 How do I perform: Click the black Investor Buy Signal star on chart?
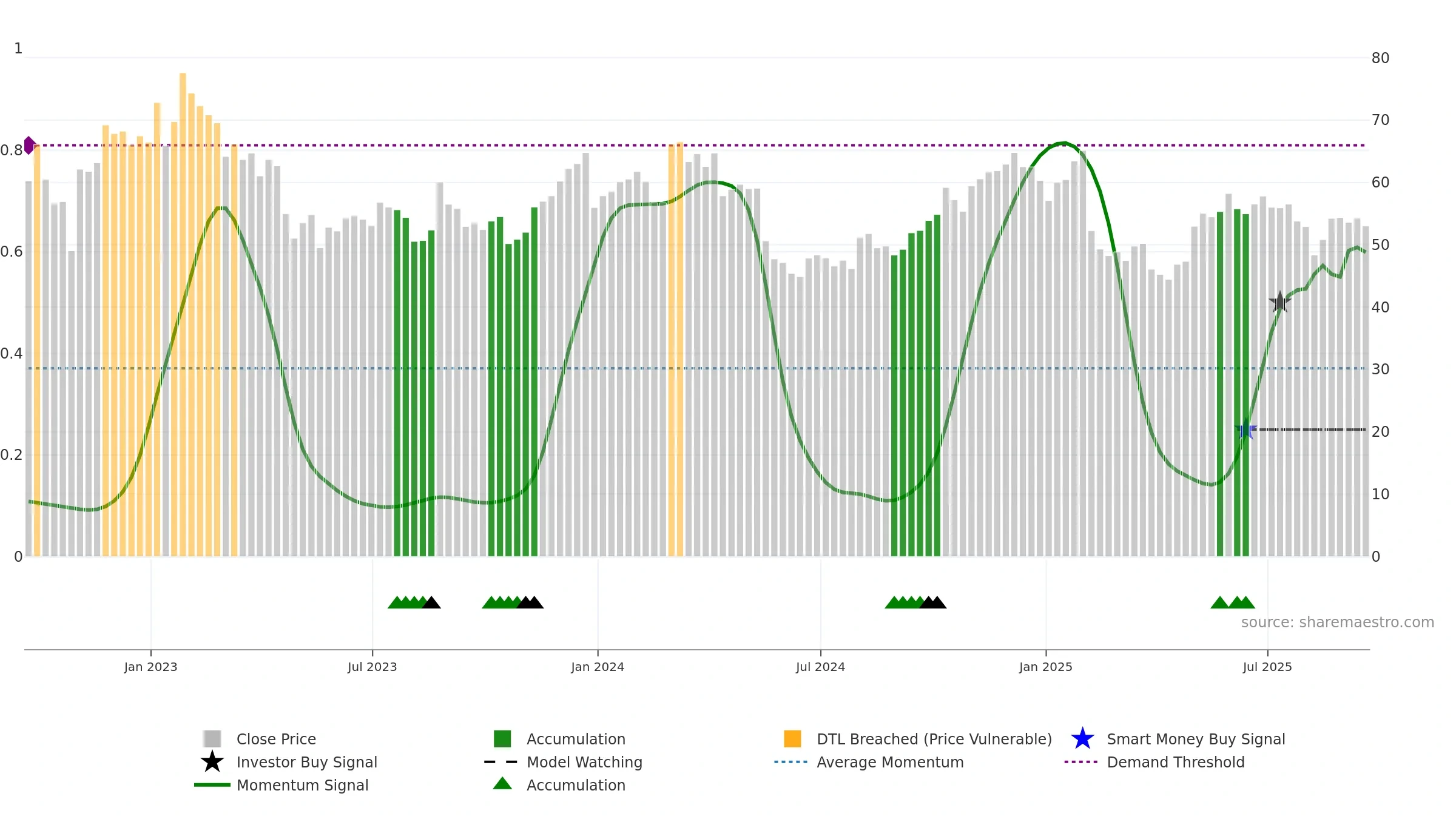click(1279, 302)
